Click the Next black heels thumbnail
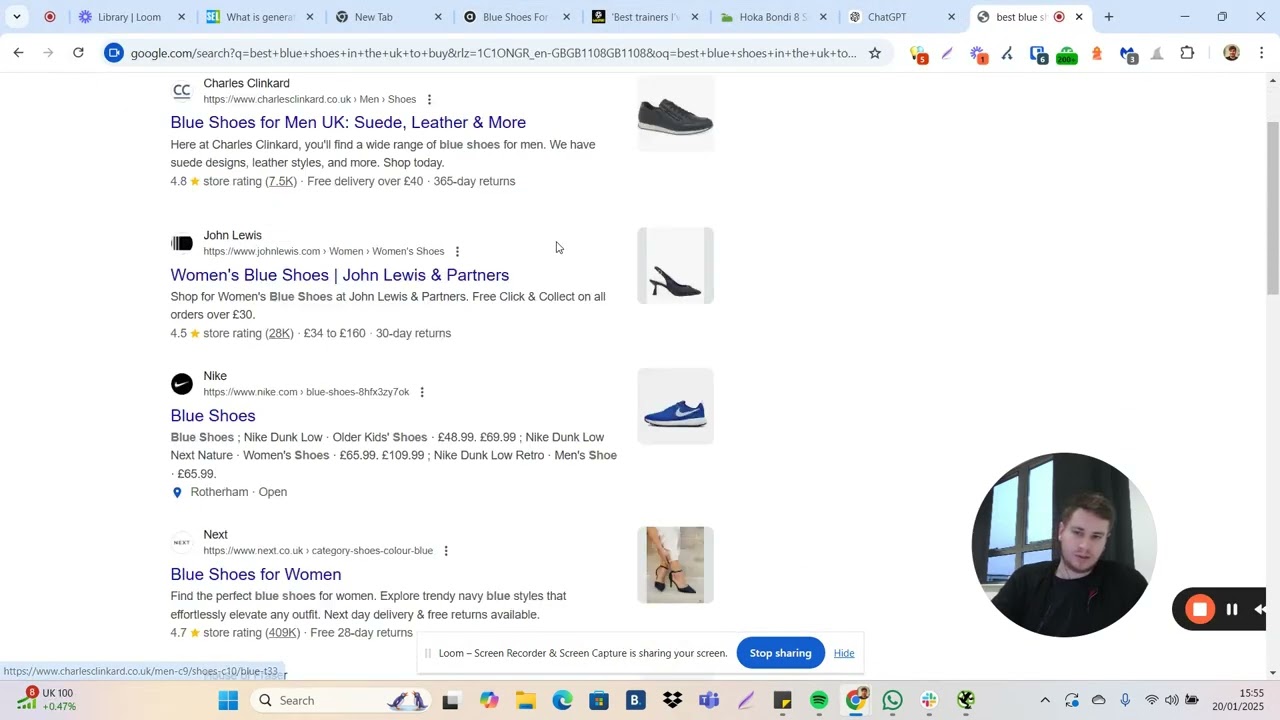 676,565
